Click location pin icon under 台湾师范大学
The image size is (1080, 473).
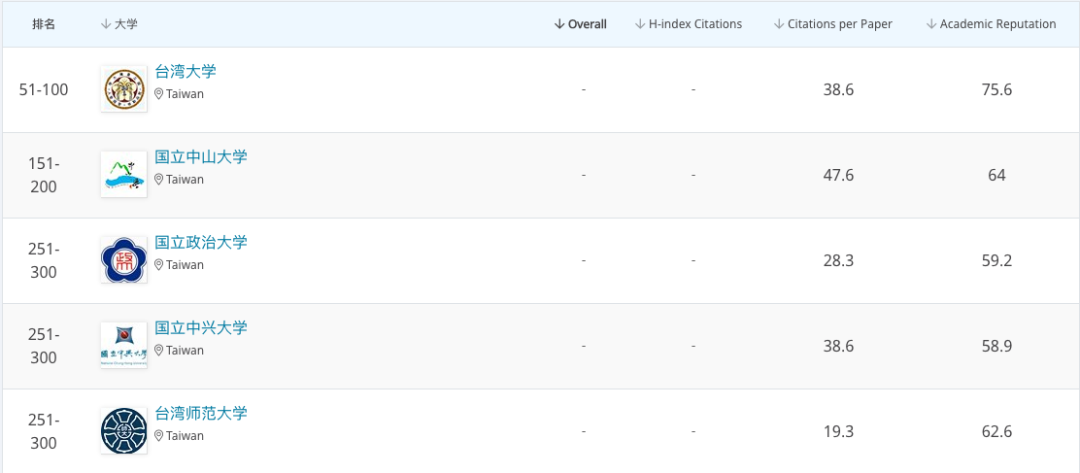coord(158,436)
